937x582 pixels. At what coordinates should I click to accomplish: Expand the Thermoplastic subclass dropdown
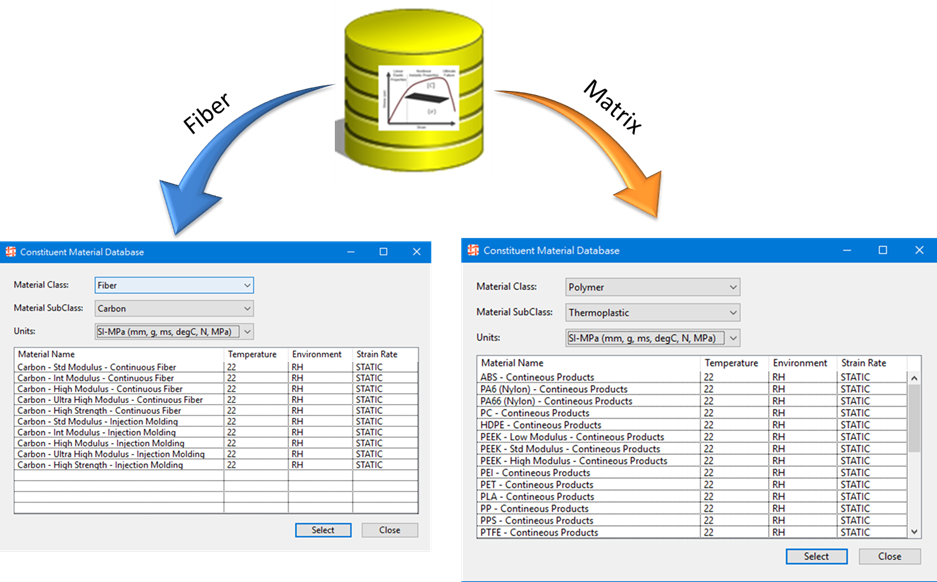point(652,313)
